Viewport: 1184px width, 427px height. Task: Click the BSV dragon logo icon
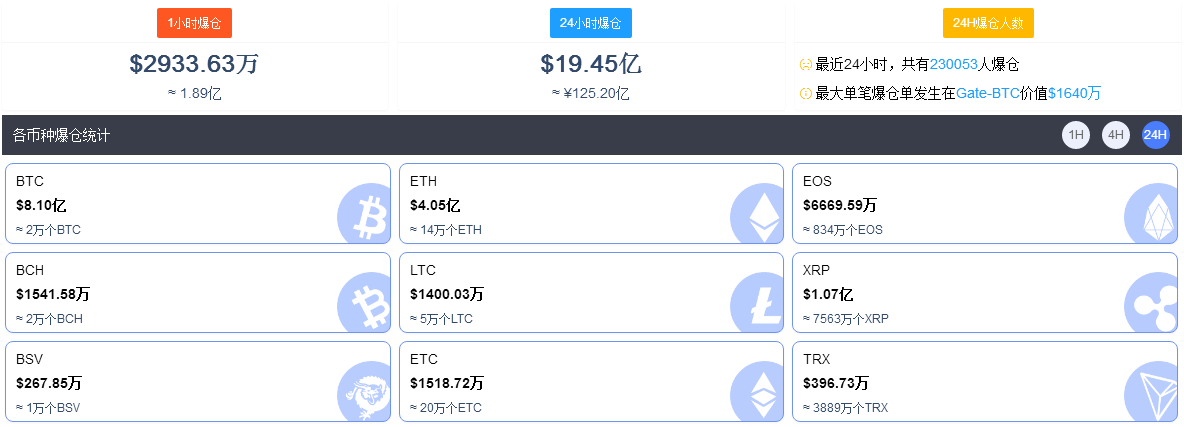click(x=363, y=391)
